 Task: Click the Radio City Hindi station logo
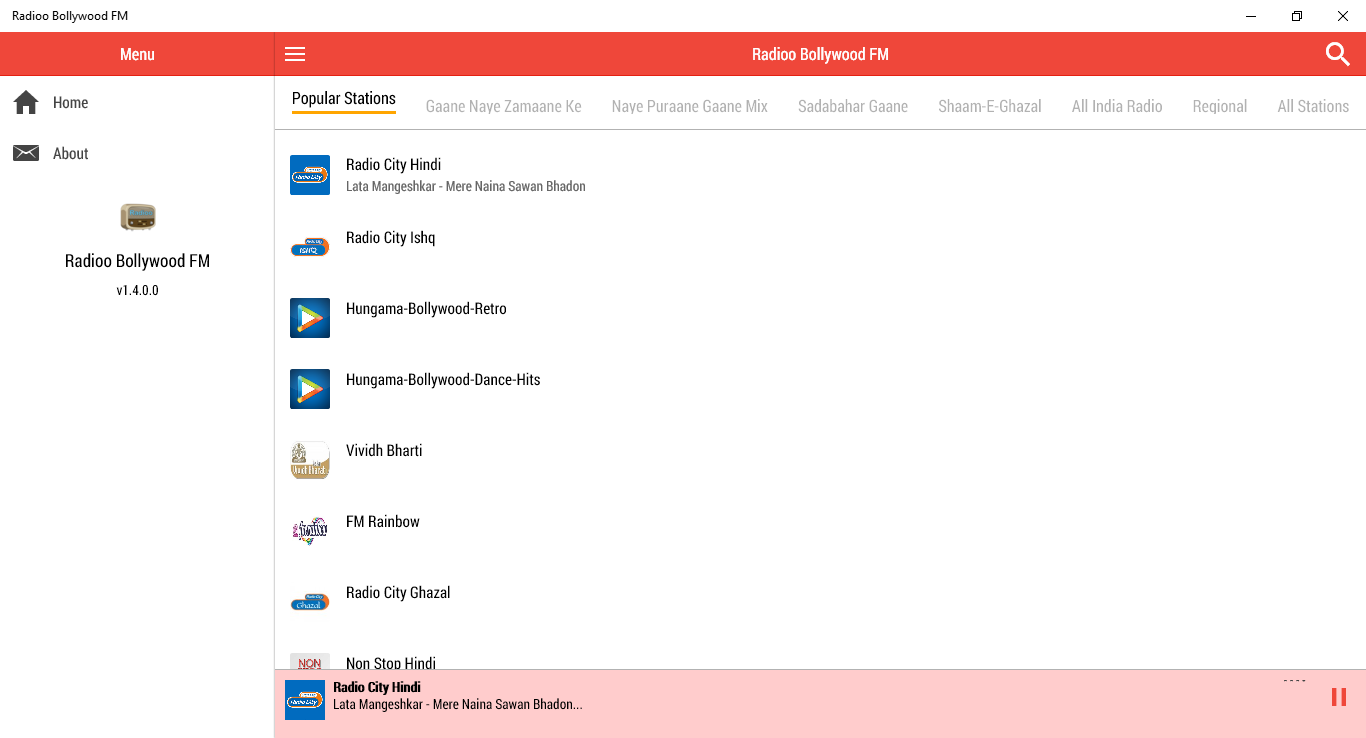coord(310,175)
